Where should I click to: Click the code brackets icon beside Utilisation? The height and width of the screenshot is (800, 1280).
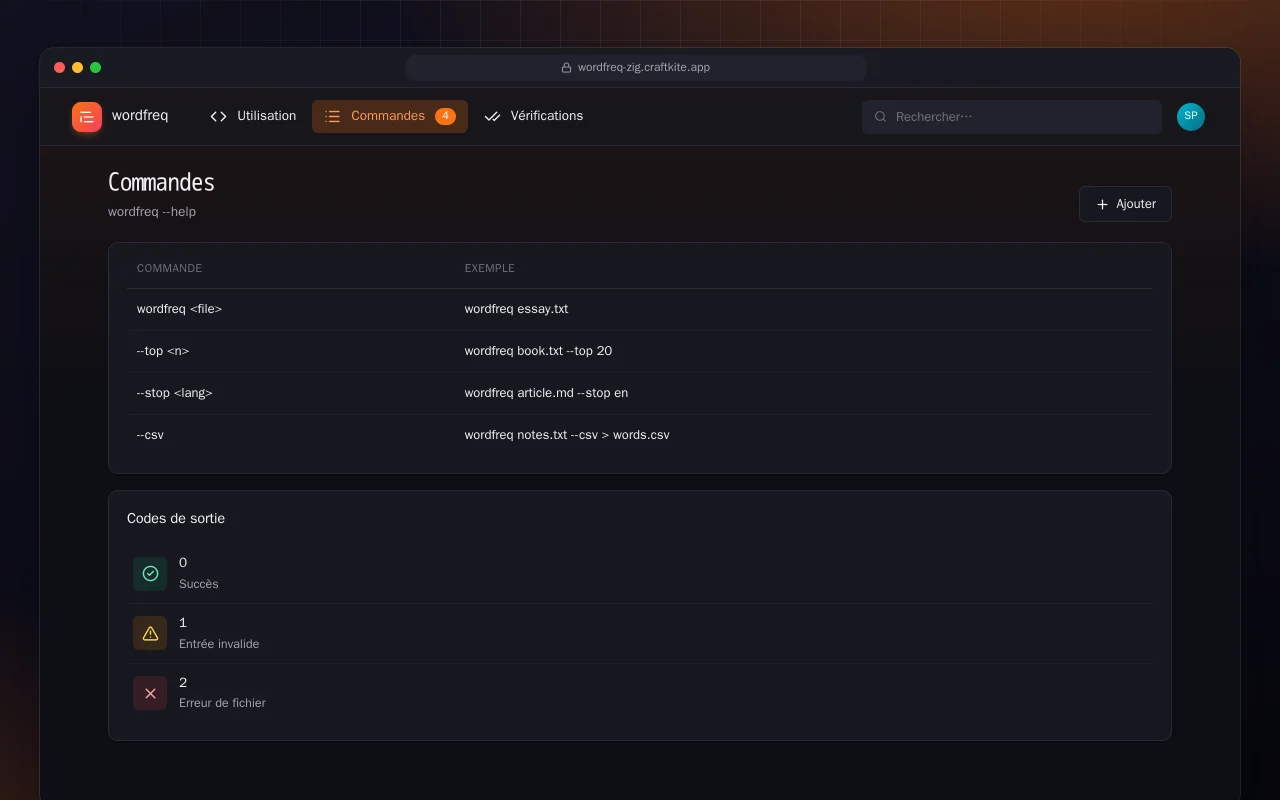(x=219, y=117)
